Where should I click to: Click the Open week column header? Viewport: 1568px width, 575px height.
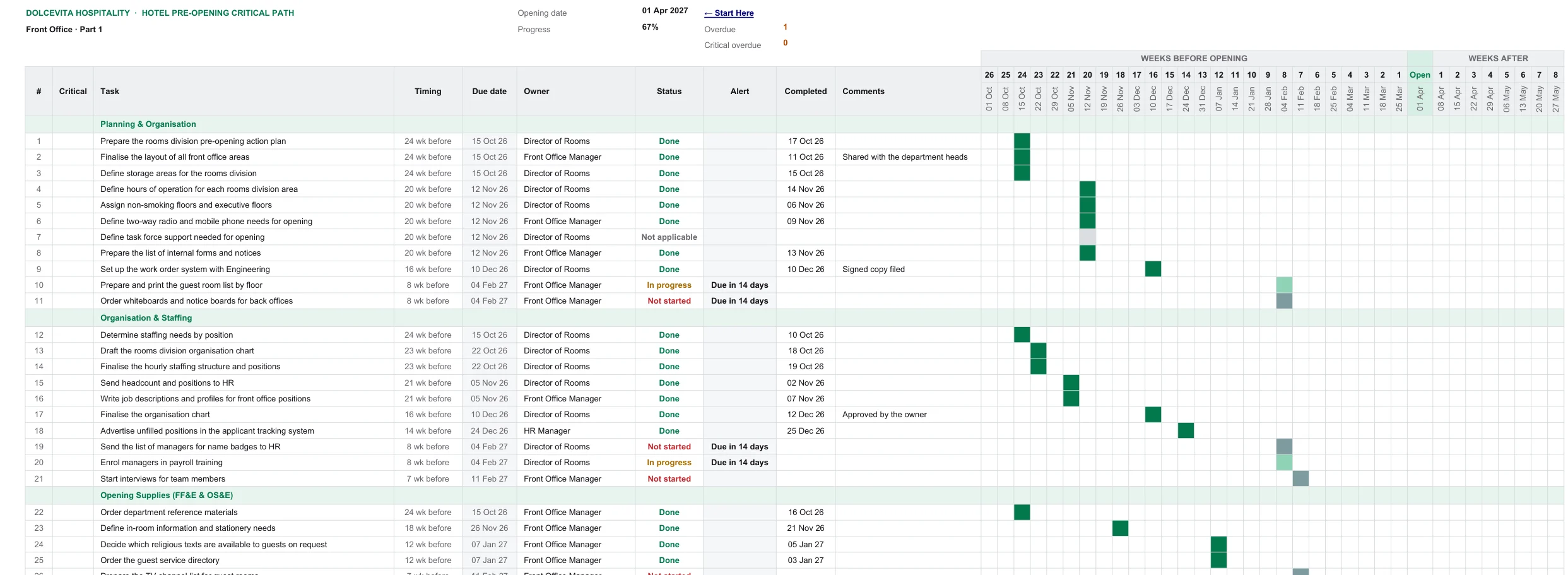[1420, 75]
